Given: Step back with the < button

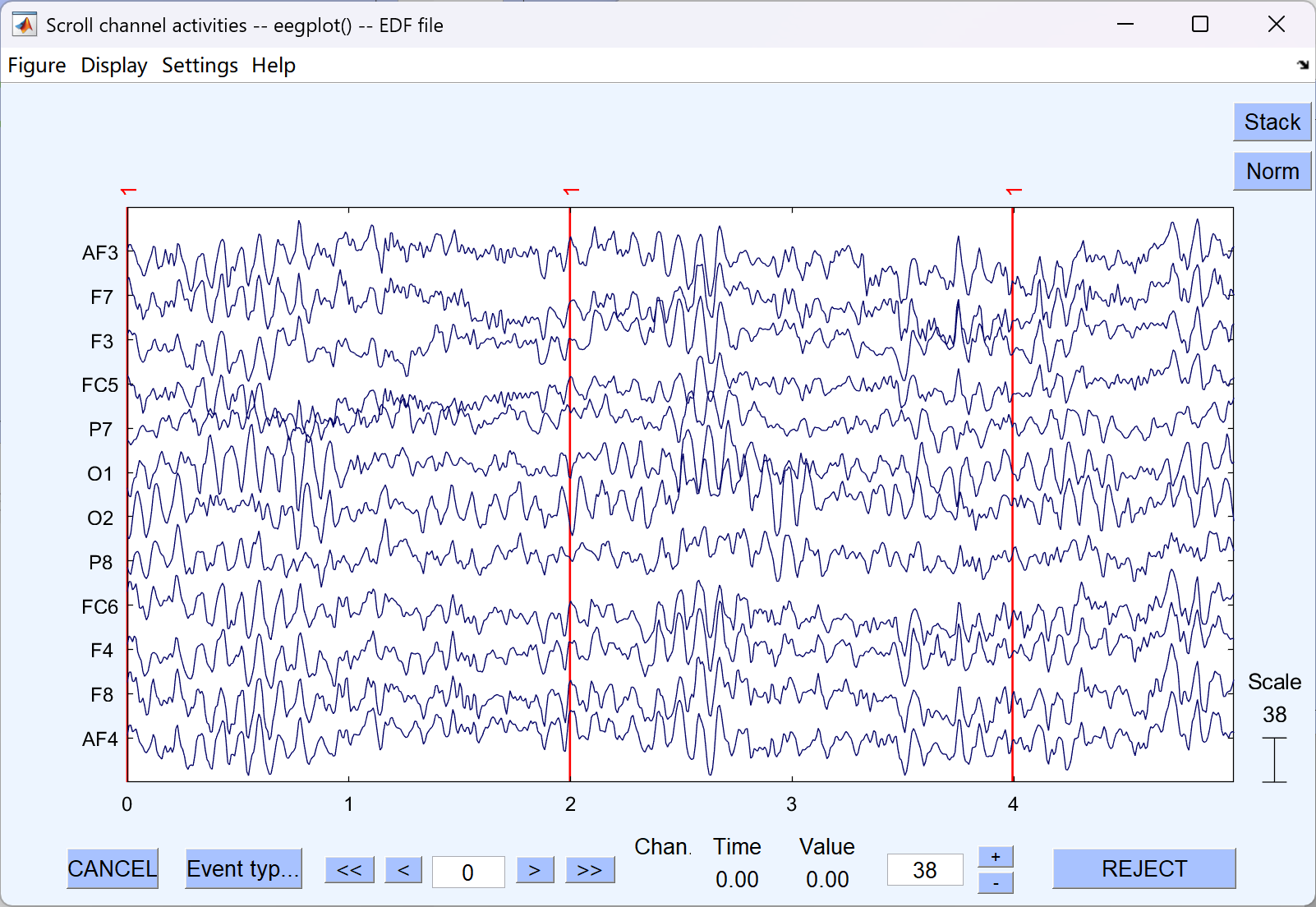Looking at the screenshot, I should click(x=403, y=870).
